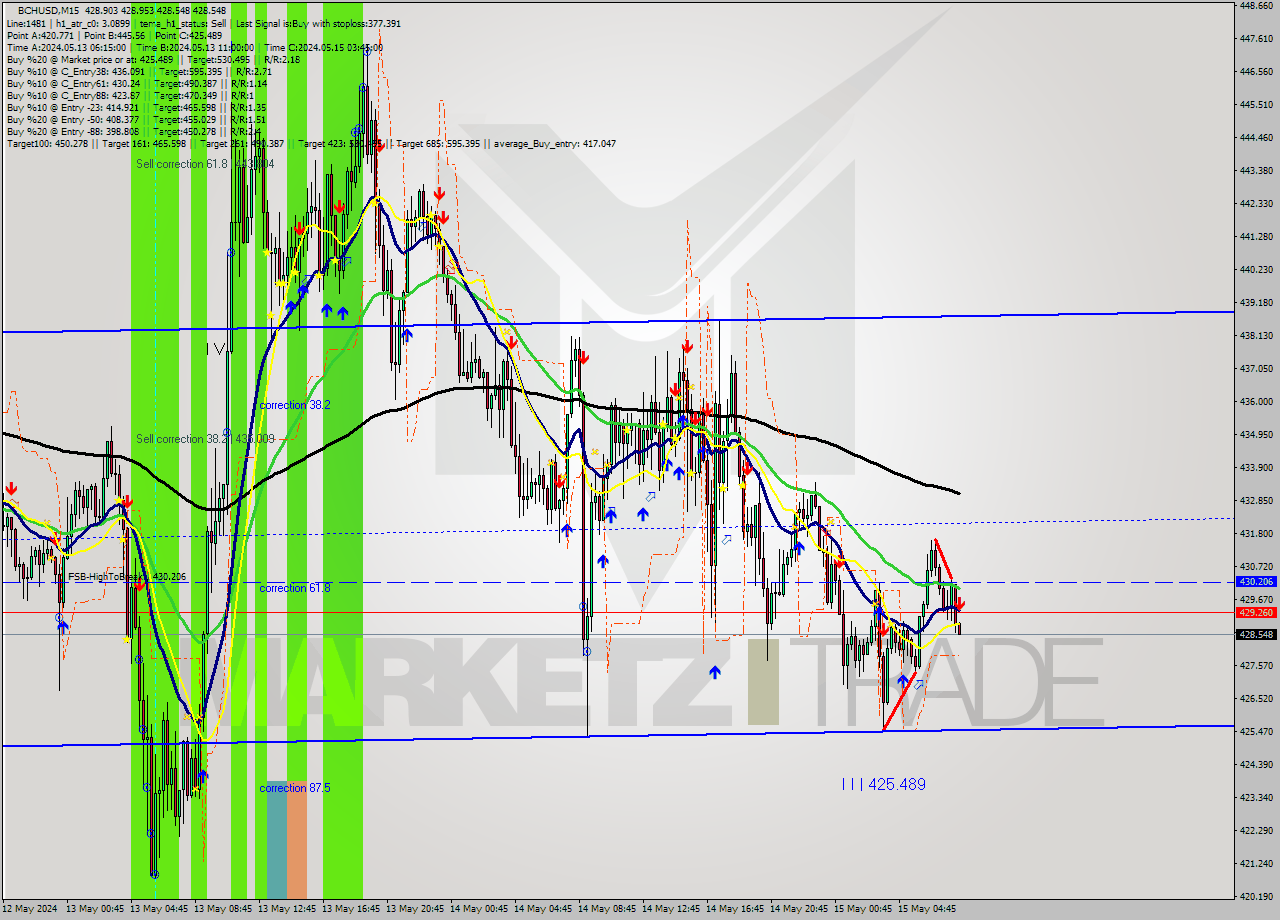Select the black 428.548 current price tag
Screen dimensions: 1280x920
pos(1255,634)
